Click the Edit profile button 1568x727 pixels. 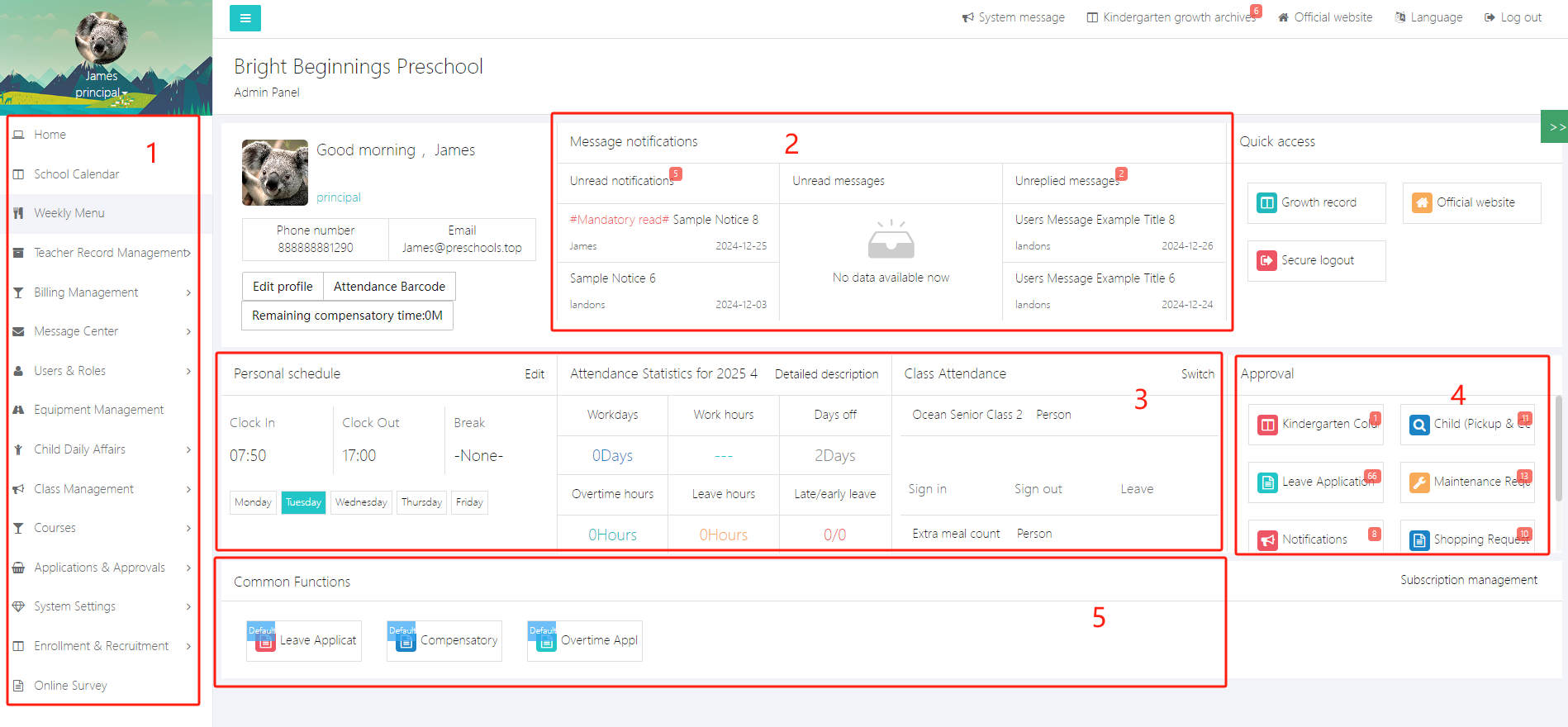pos(283,287)
